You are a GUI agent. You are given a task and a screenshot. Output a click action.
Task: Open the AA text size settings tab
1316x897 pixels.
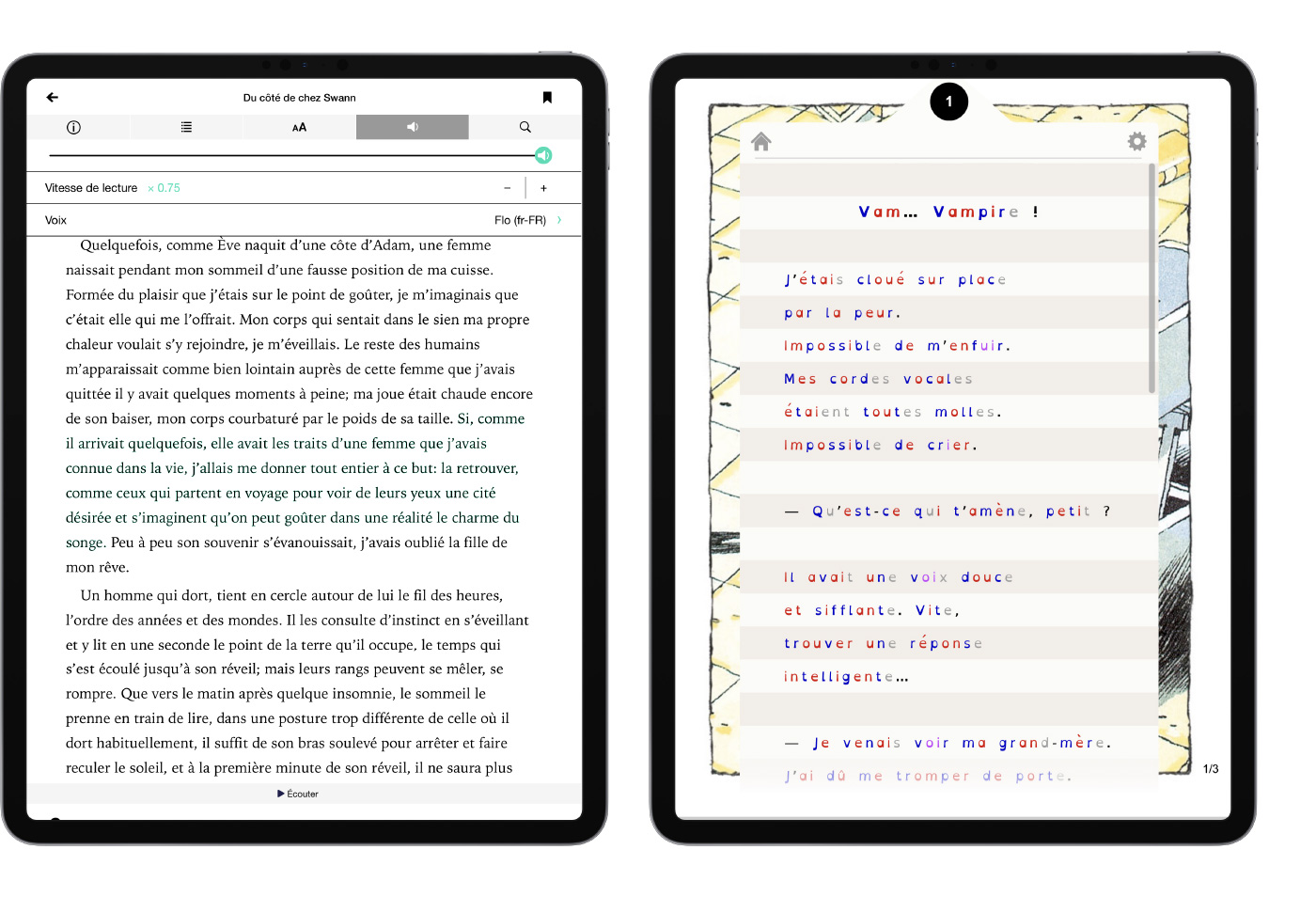pos(299,127)
